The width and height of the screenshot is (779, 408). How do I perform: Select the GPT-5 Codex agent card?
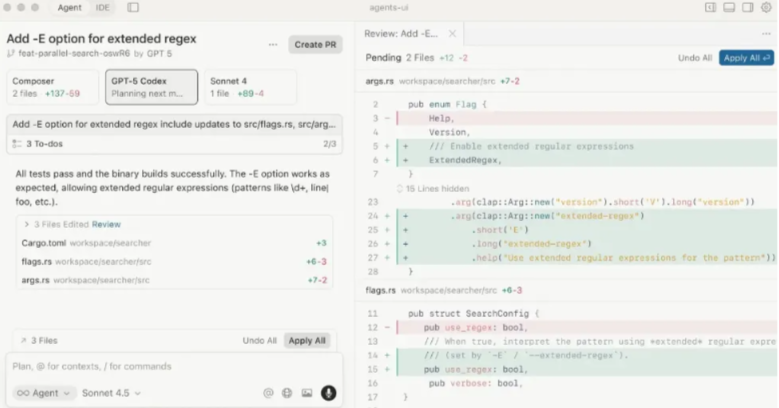point(151,87)
